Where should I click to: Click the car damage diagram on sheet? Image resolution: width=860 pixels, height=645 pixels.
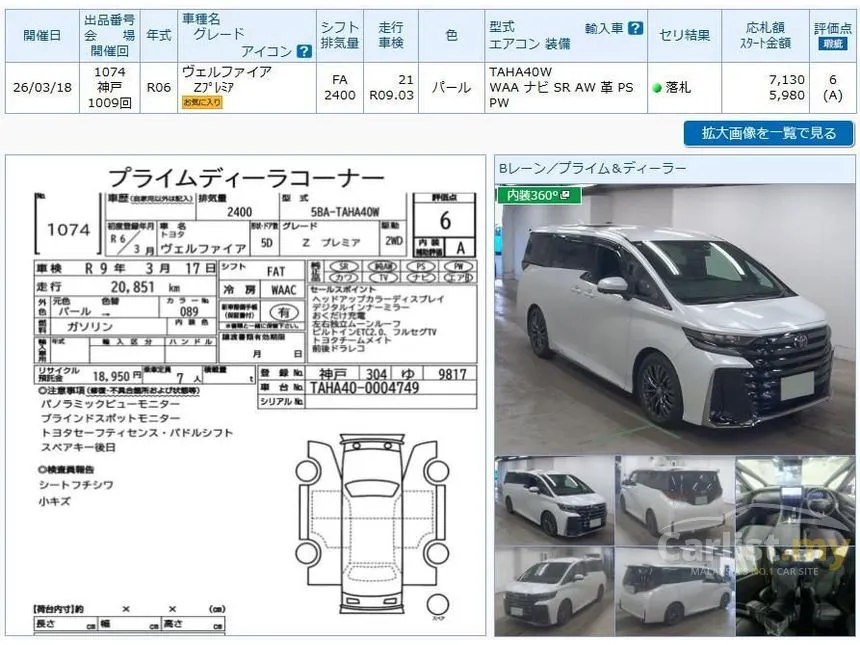tap(372, 527)
